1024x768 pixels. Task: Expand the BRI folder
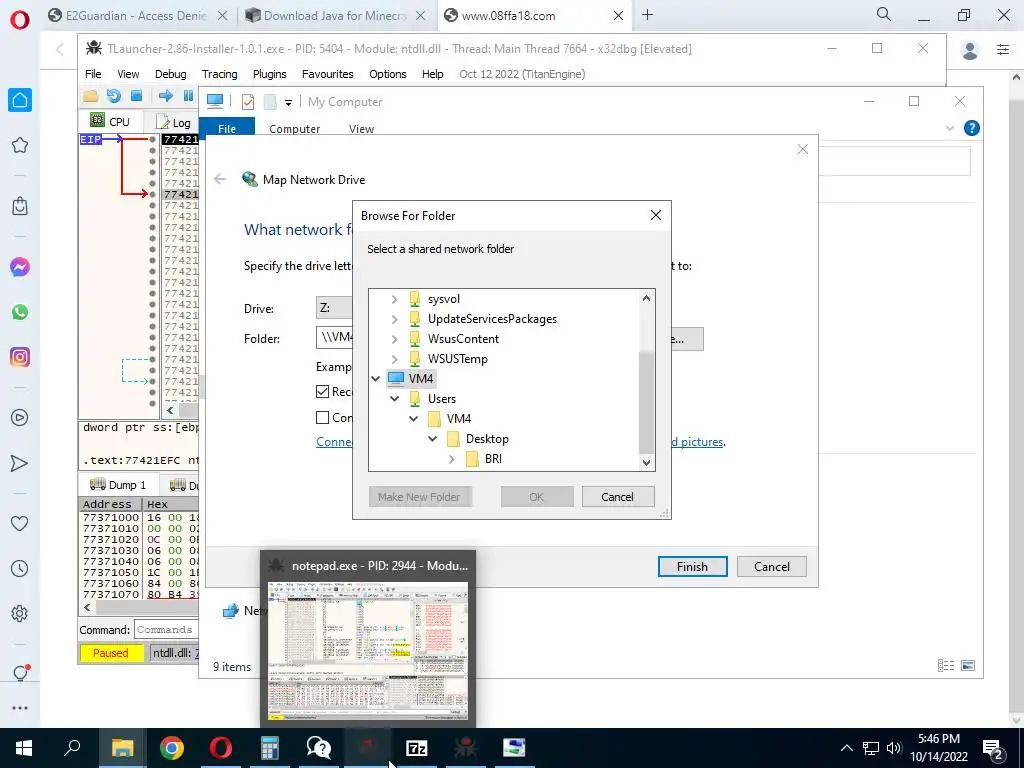pos(451,459)
